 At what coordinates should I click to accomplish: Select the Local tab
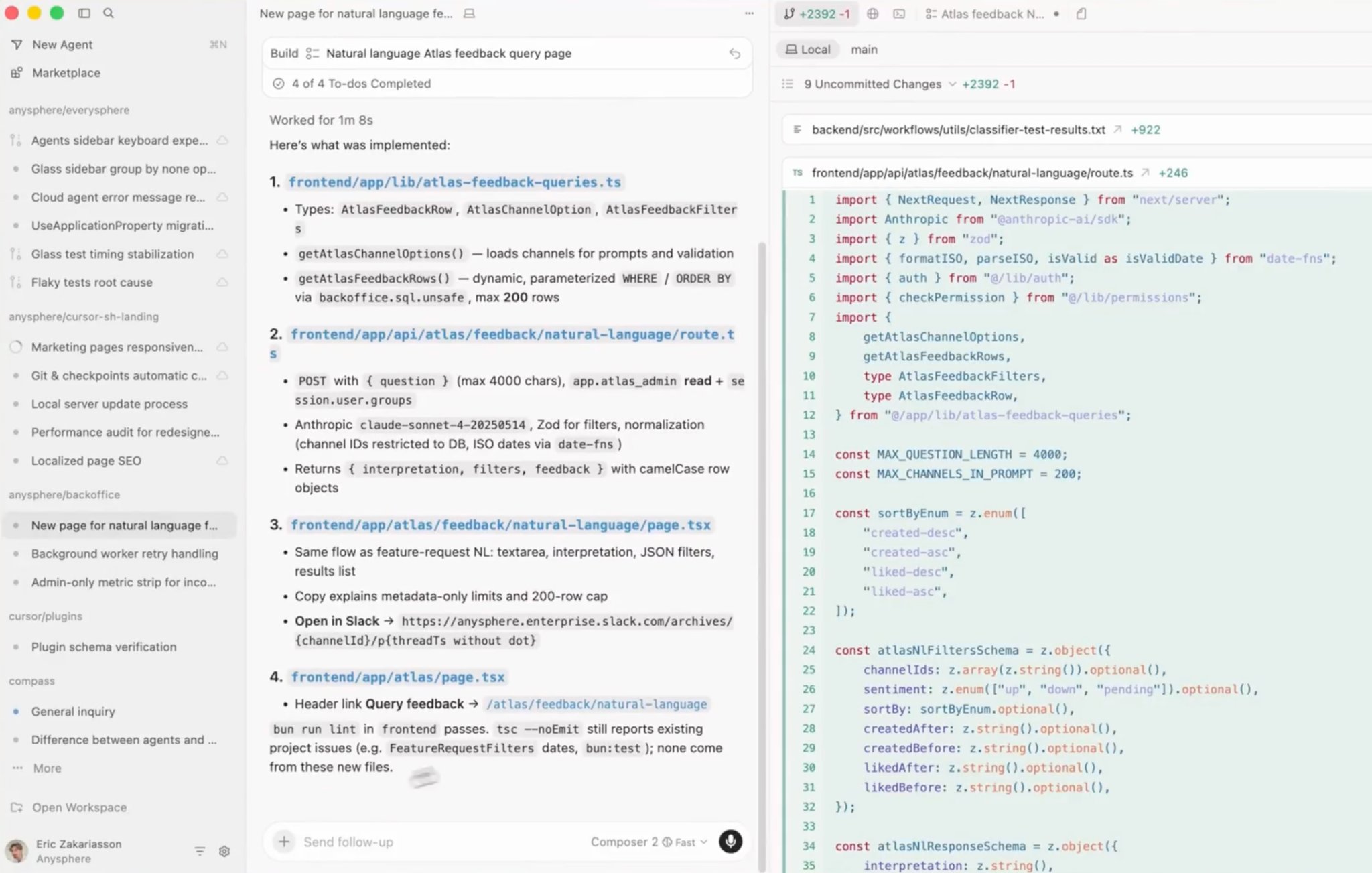pyautogui.click(x=807, y=49)
